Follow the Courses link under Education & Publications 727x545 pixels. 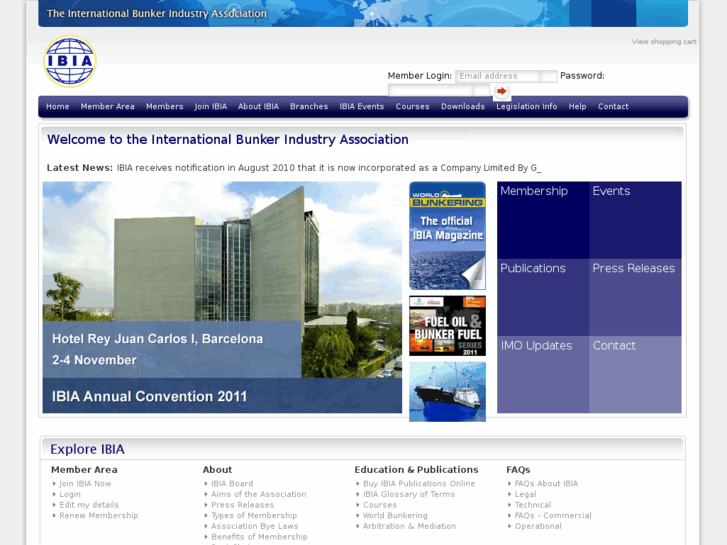(x=380, y=505)
